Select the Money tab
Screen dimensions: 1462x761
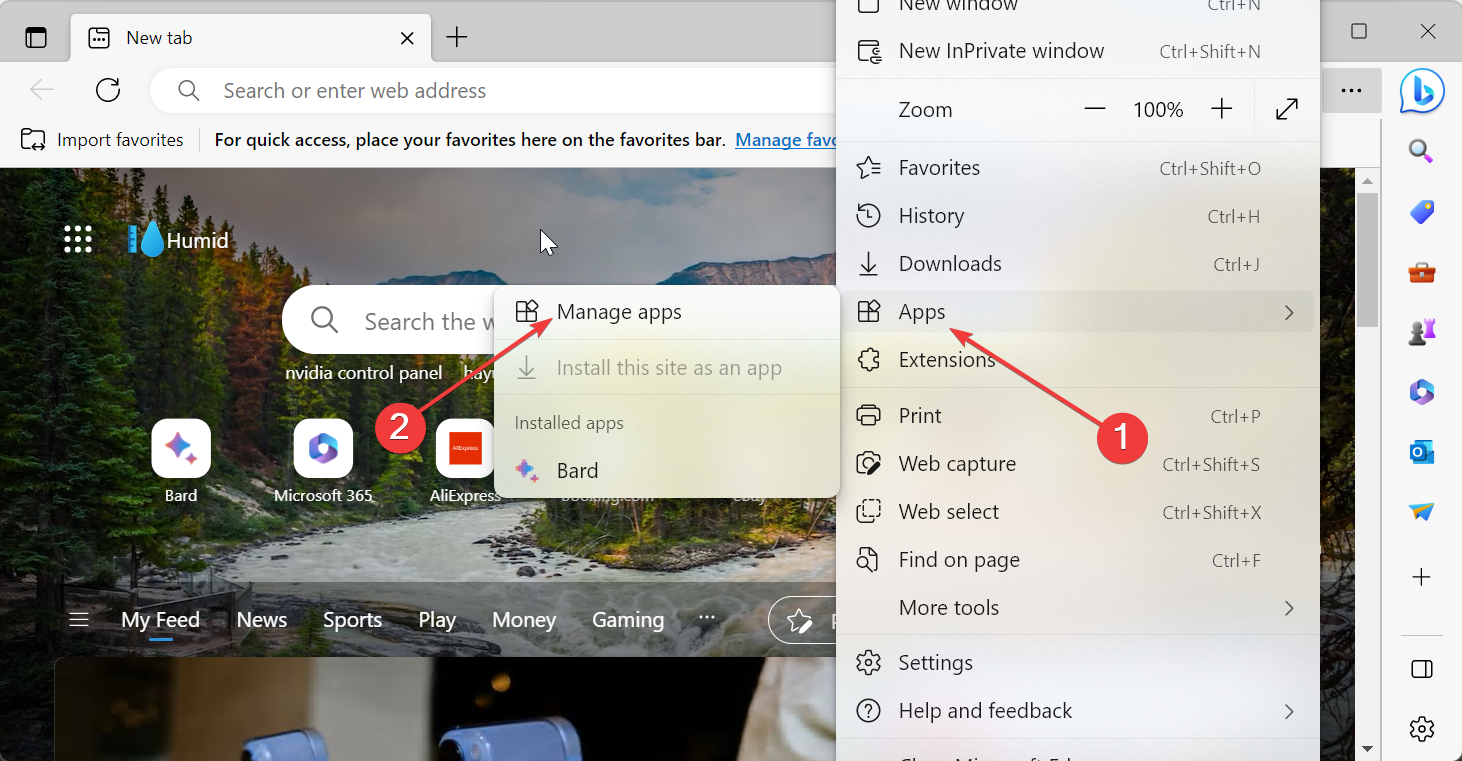(524, 620)
